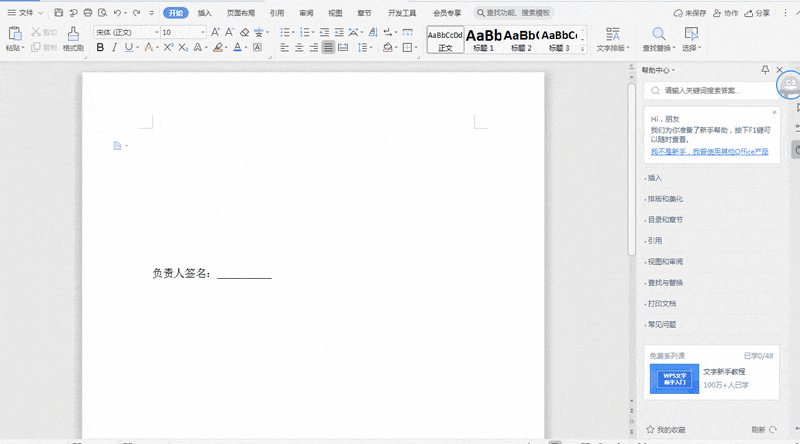The height and width of the screenshot is (444, 800).
Task: Click the Format Painter (格式刷) icon
Action: 73,38
